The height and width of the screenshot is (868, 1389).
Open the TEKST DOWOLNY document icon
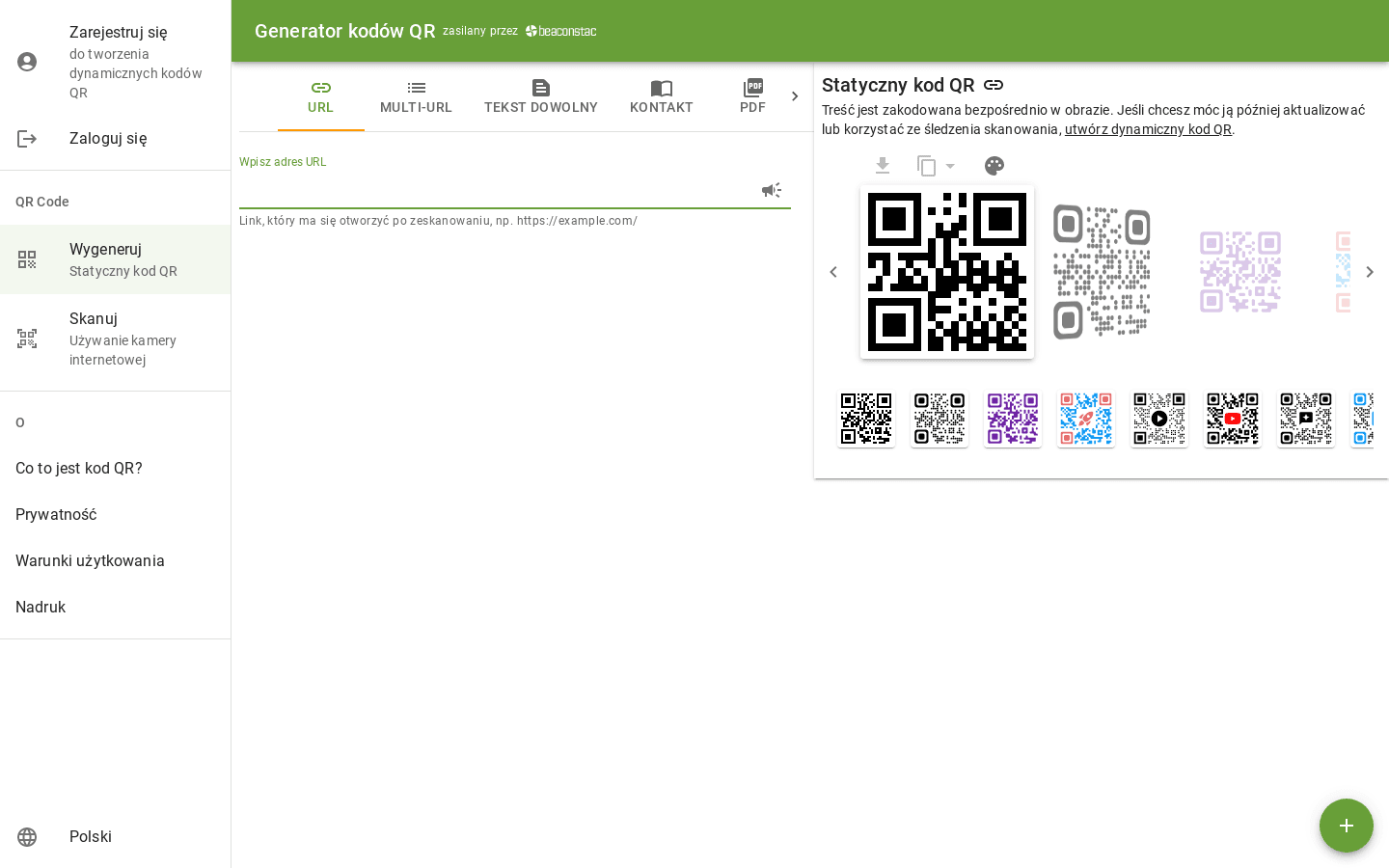541,88
